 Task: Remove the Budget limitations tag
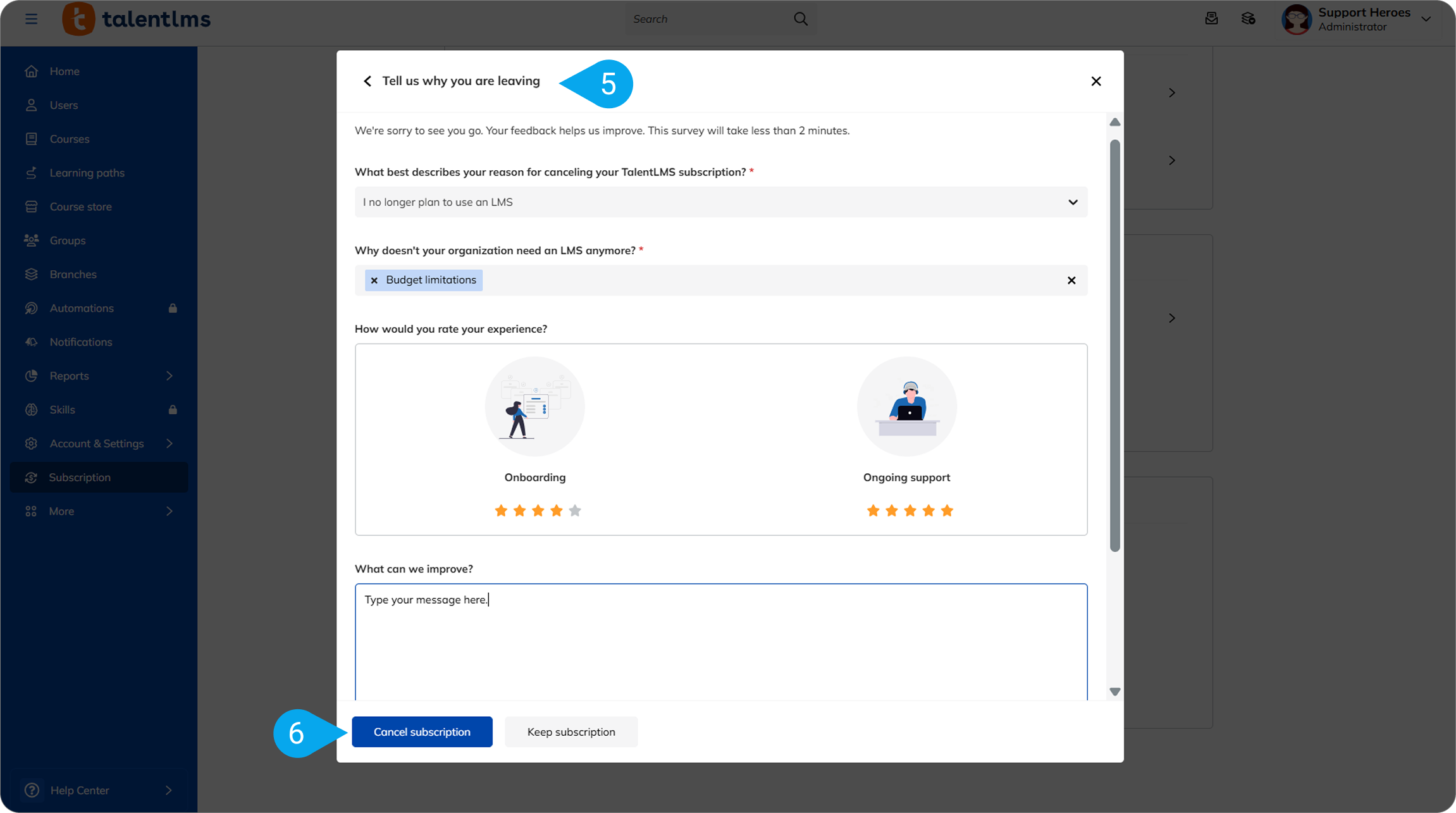point(374,280)
